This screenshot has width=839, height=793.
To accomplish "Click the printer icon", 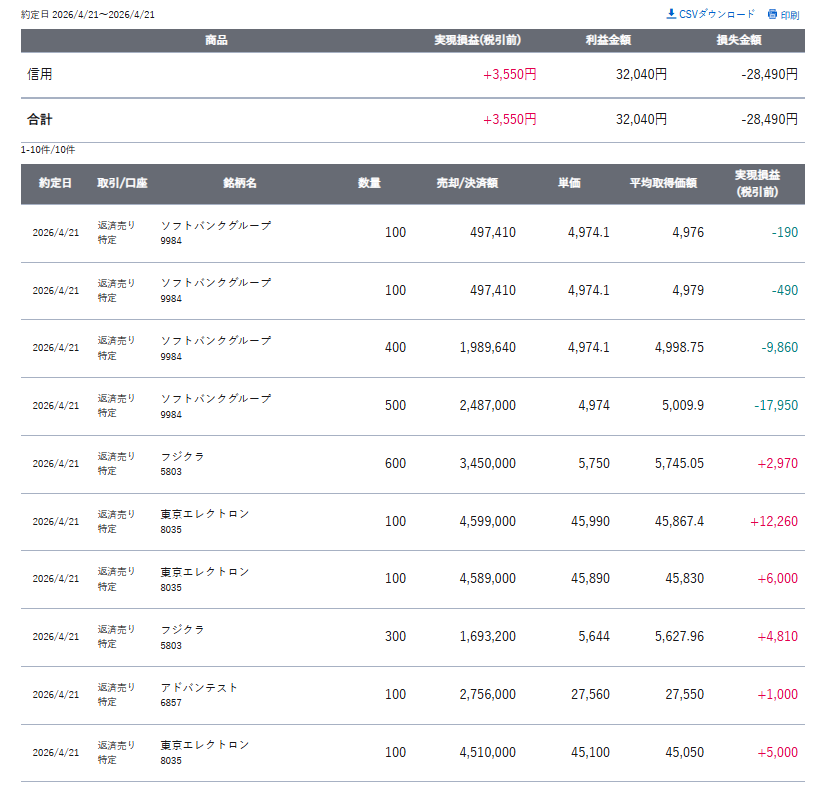I will point(772,14).
